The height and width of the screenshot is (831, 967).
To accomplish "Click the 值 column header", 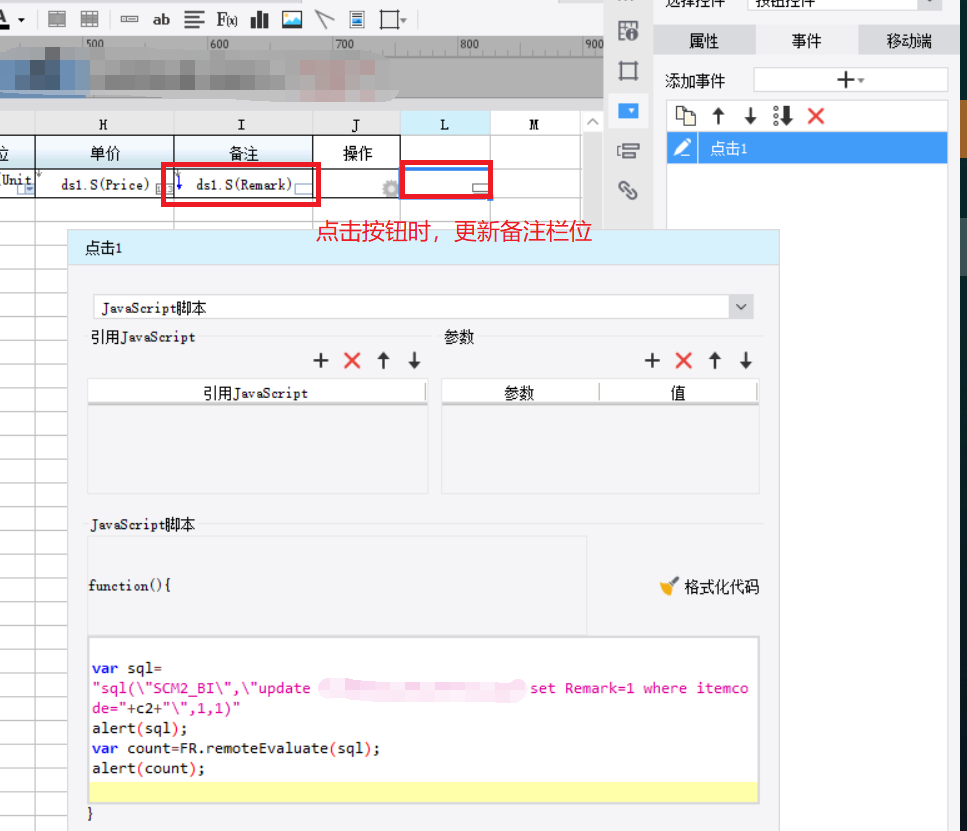I will point(678,392).
